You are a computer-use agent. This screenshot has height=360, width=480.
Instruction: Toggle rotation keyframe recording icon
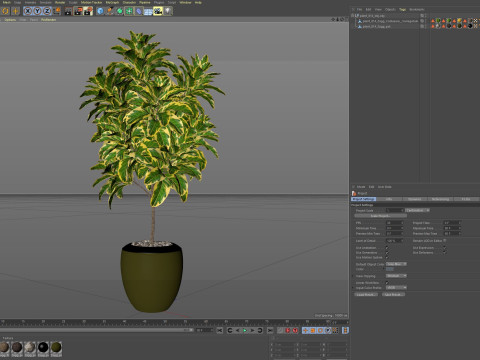click(x=320, y=330)
